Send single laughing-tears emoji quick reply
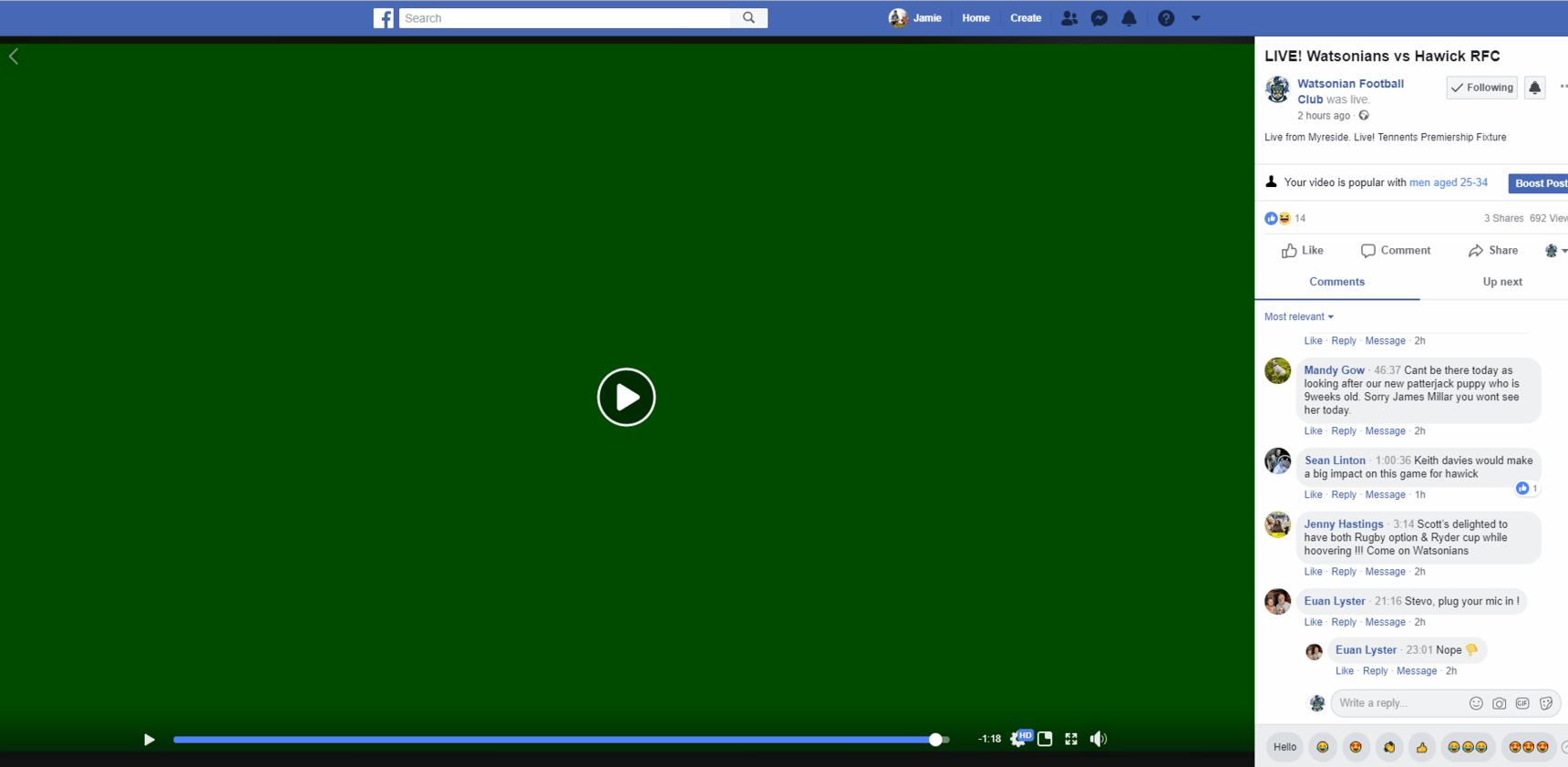 click(1323, 747)
